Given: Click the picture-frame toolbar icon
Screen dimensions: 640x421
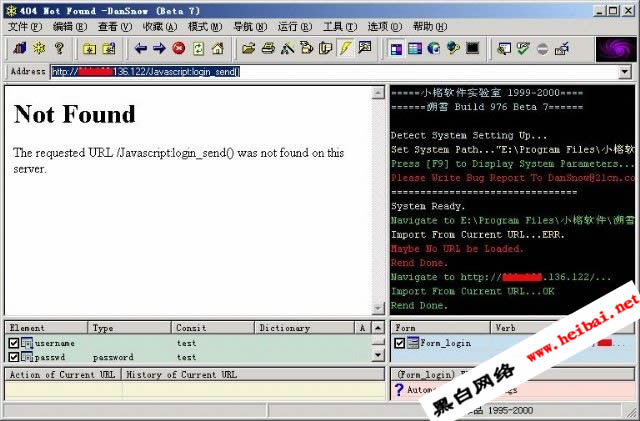Looking at the screenshot, I should (364, 48).
